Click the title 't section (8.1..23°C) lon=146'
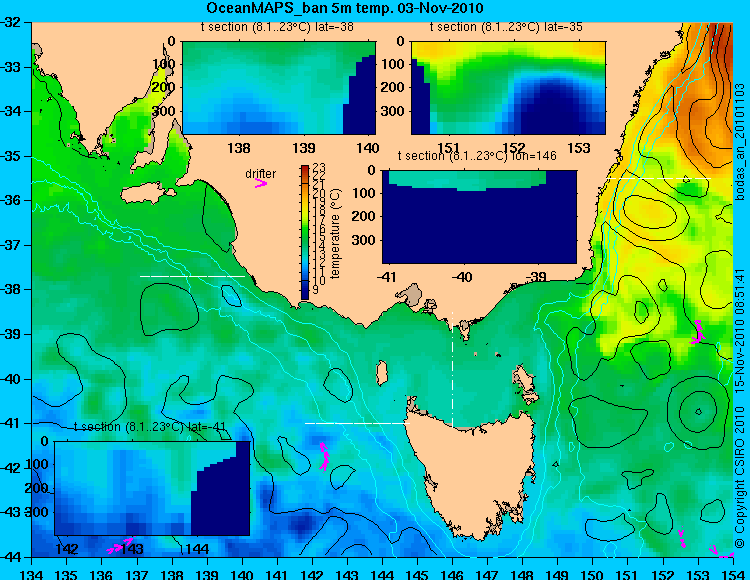 [x=477, y=156]
